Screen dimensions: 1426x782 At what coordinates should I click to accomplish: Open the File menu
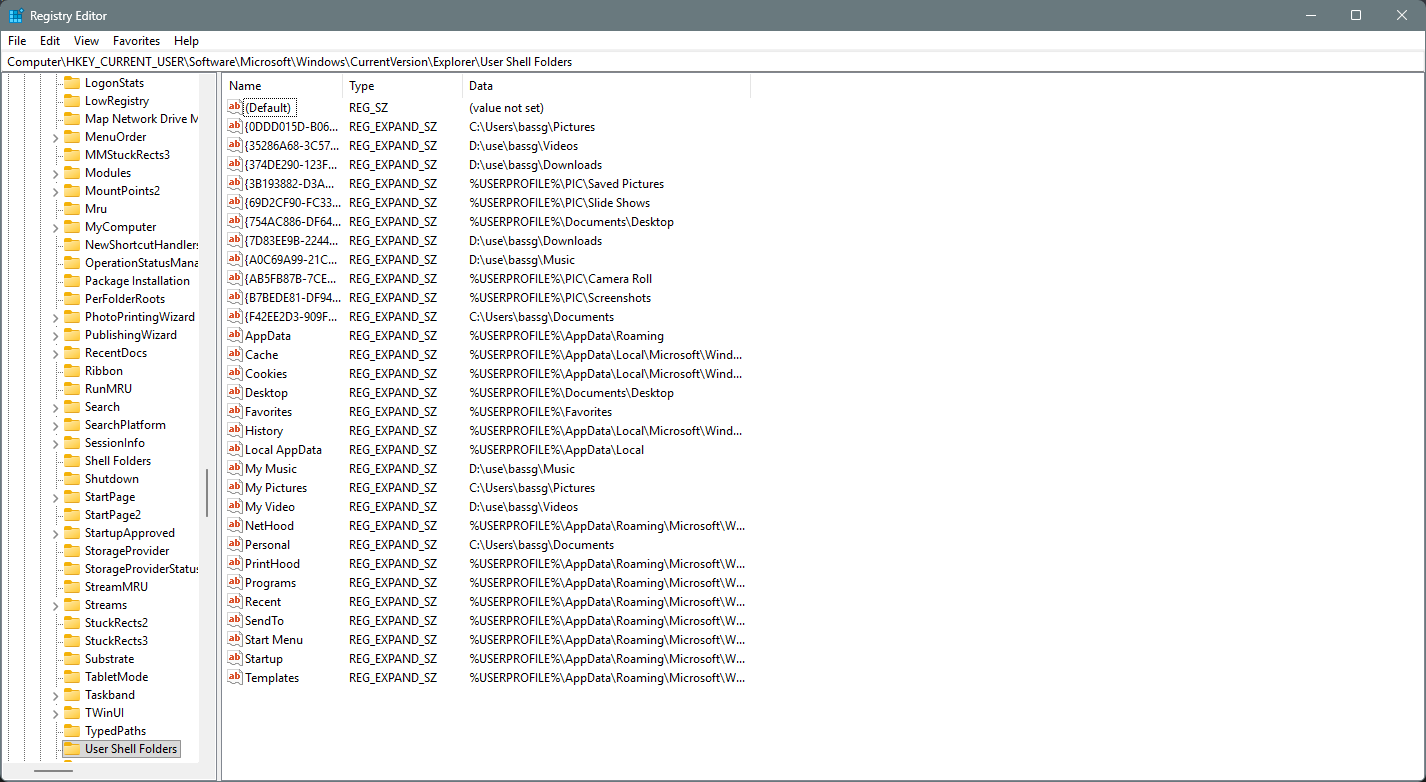(x=17, y=41)
